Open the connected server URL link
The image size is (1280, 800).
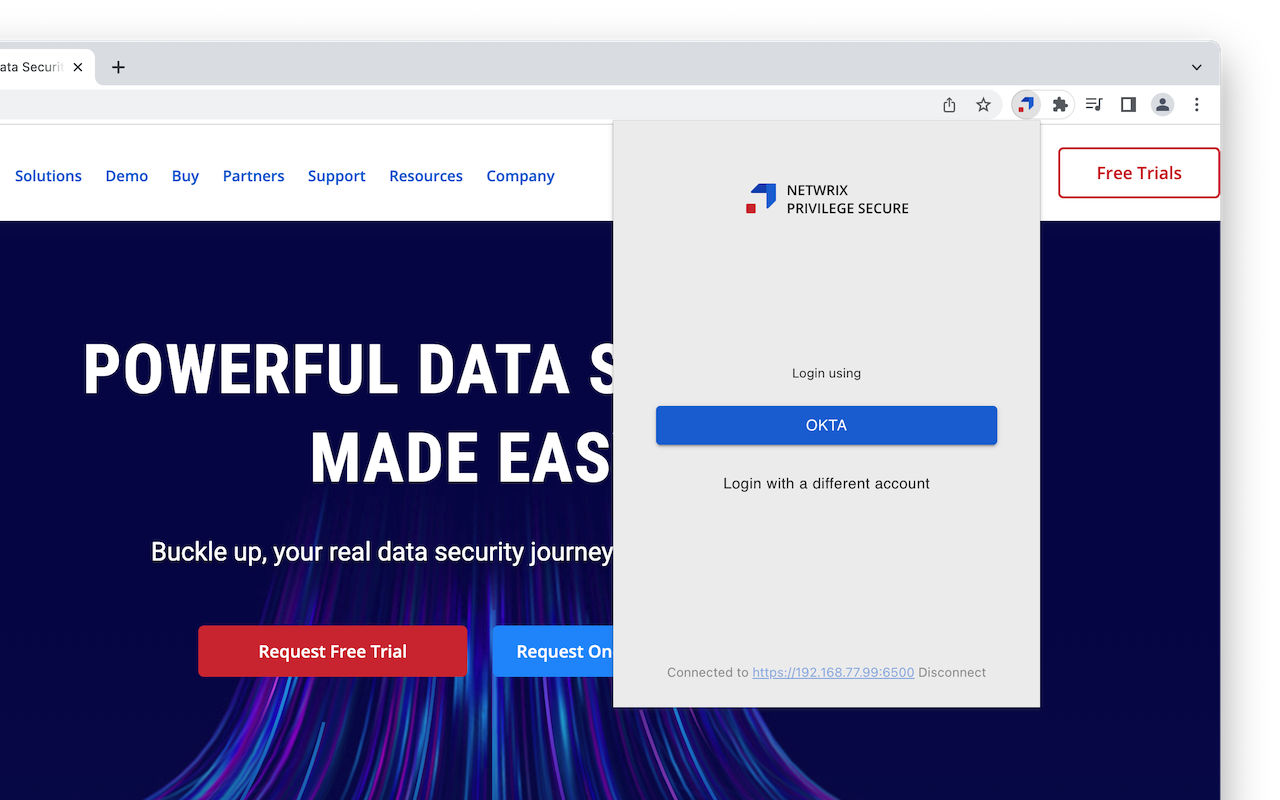point(832,672)
